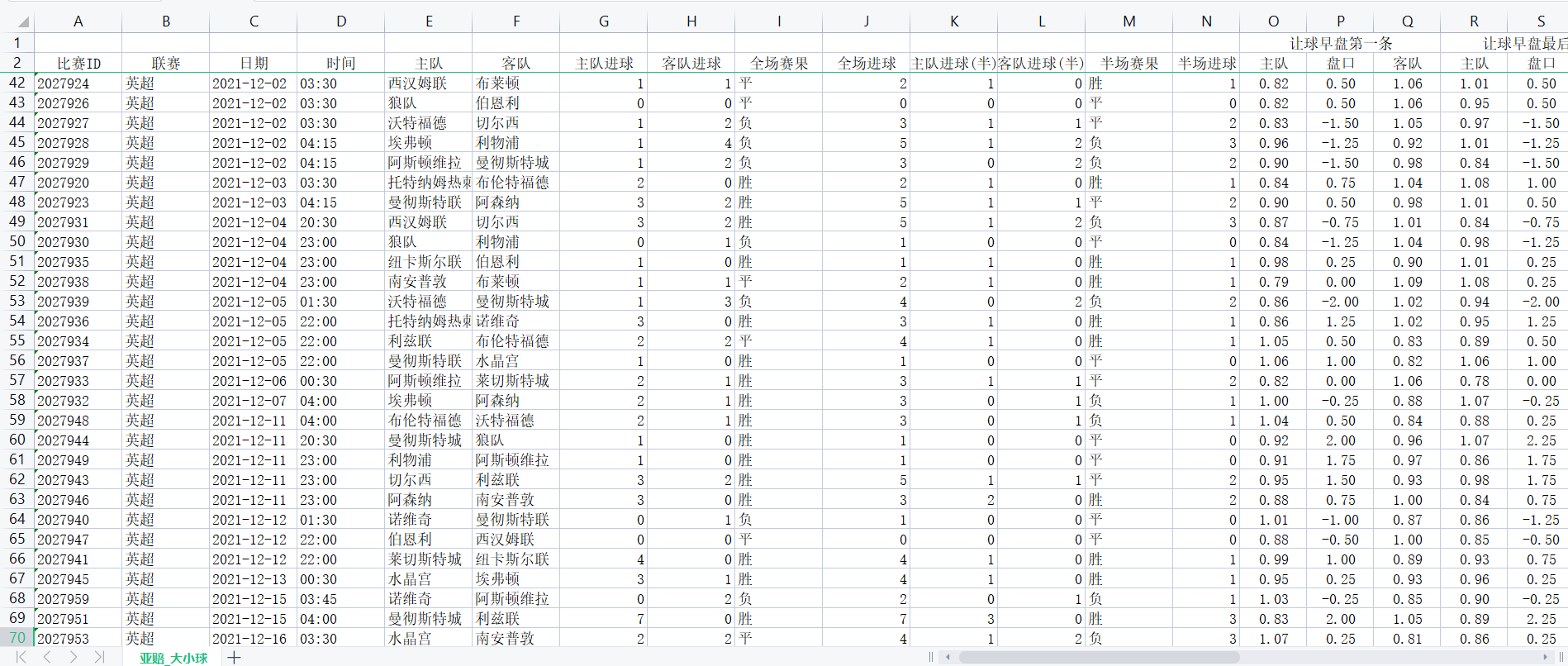Select column C header
This screenshot has height=666, width=1568.
pyautogui.click(x=254, y=21)
